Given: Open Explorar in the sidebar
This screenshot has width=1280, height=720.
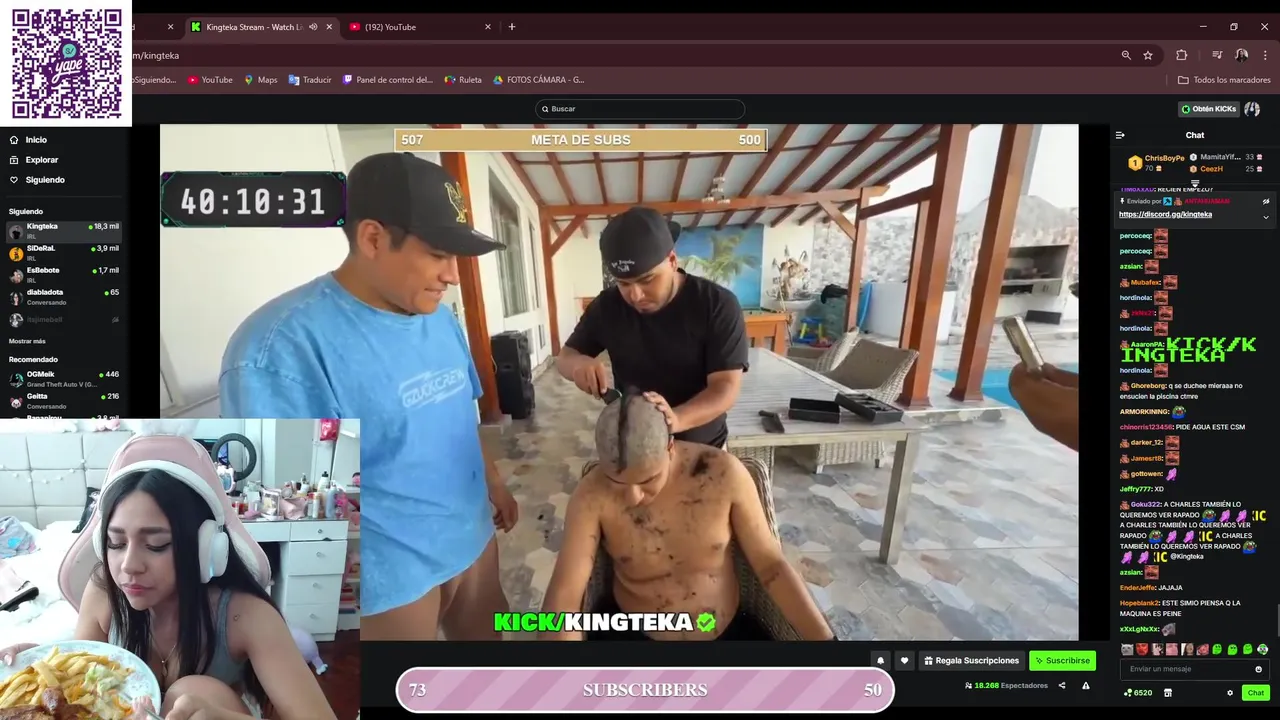Looking at the screenshot, I should tap(33, 160).
